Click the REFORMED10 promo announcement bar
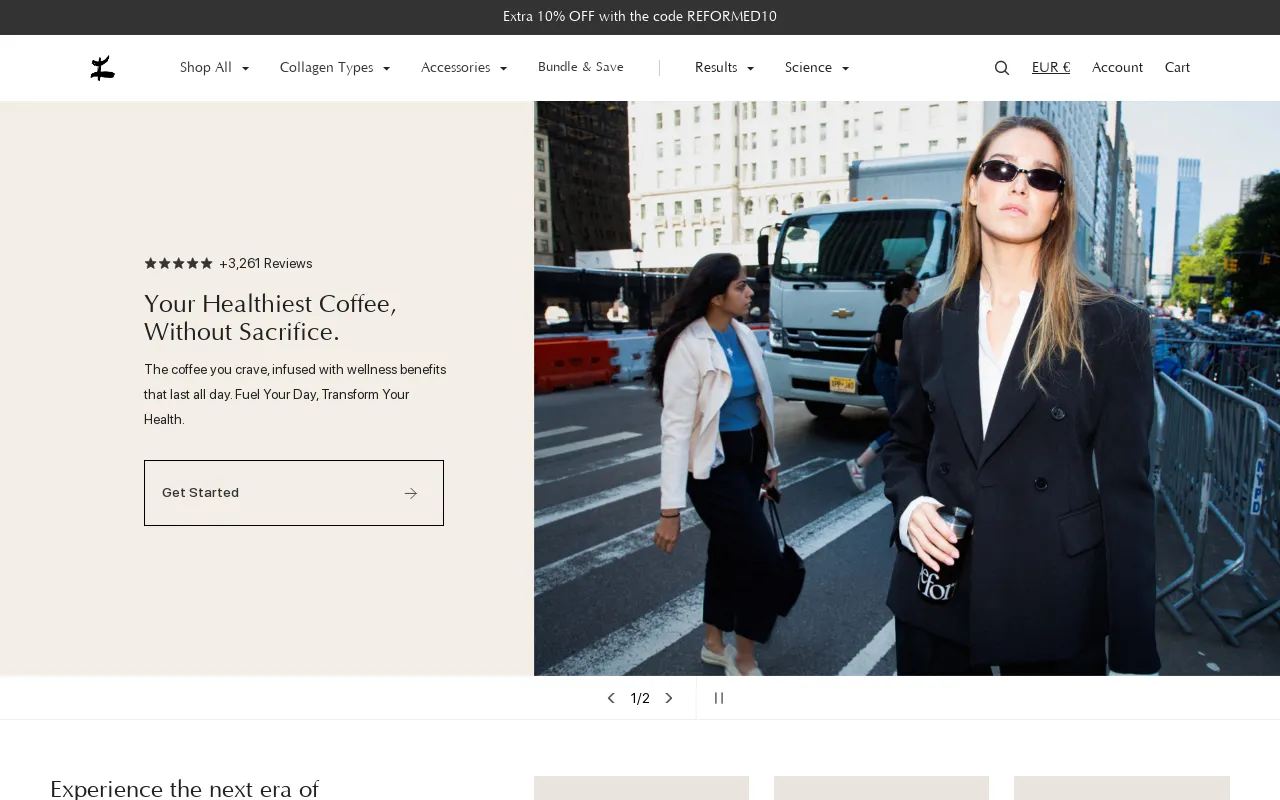The image size is (1280, 800). click(640, 17)
